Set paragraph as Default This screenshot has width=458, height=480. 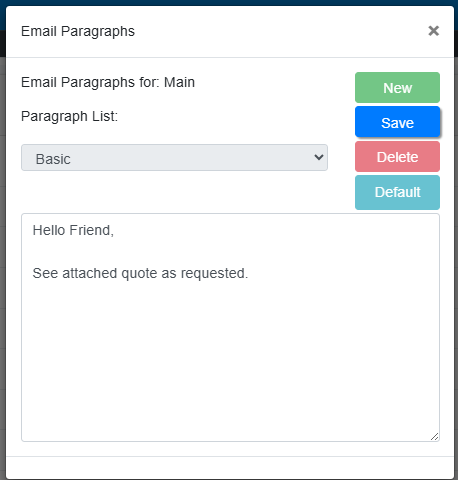click(397, 192)
